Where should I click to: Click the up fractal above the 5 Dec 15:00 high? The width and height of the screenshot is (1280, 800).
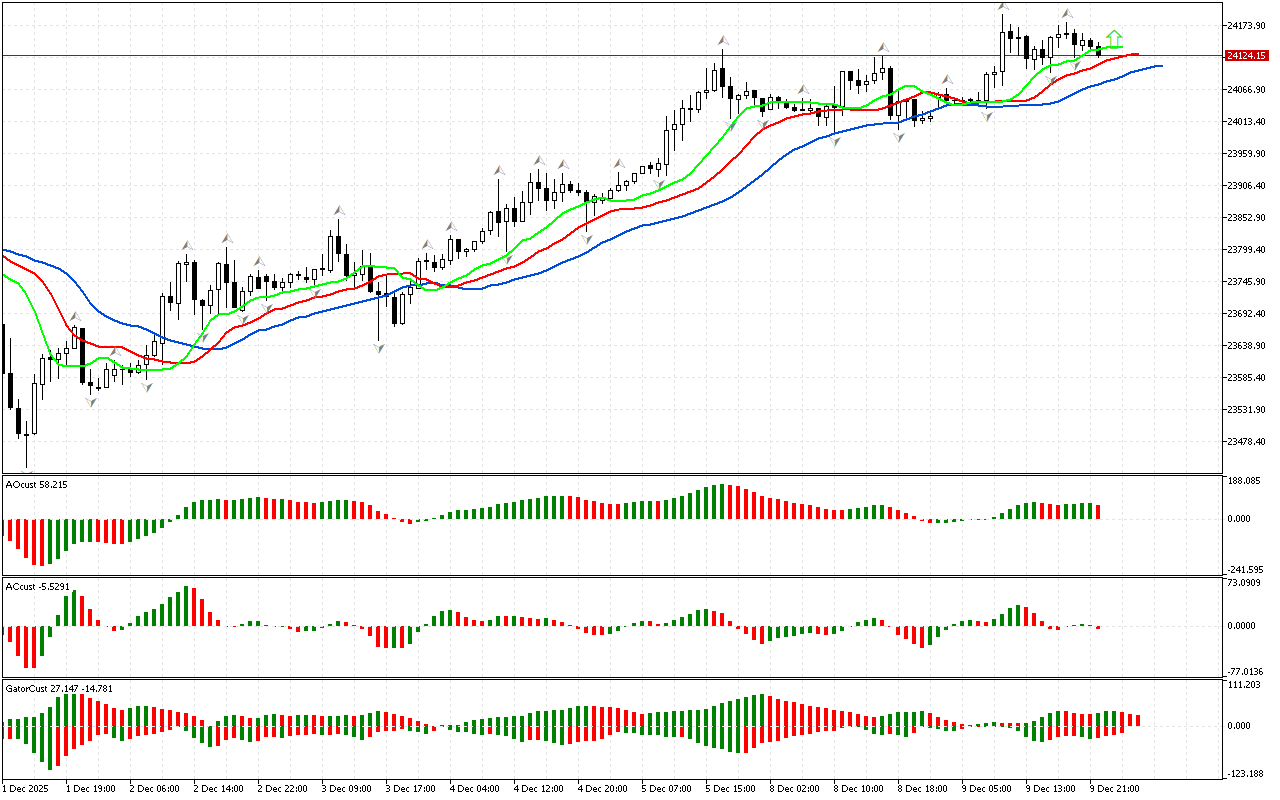(x=721, y=41)
